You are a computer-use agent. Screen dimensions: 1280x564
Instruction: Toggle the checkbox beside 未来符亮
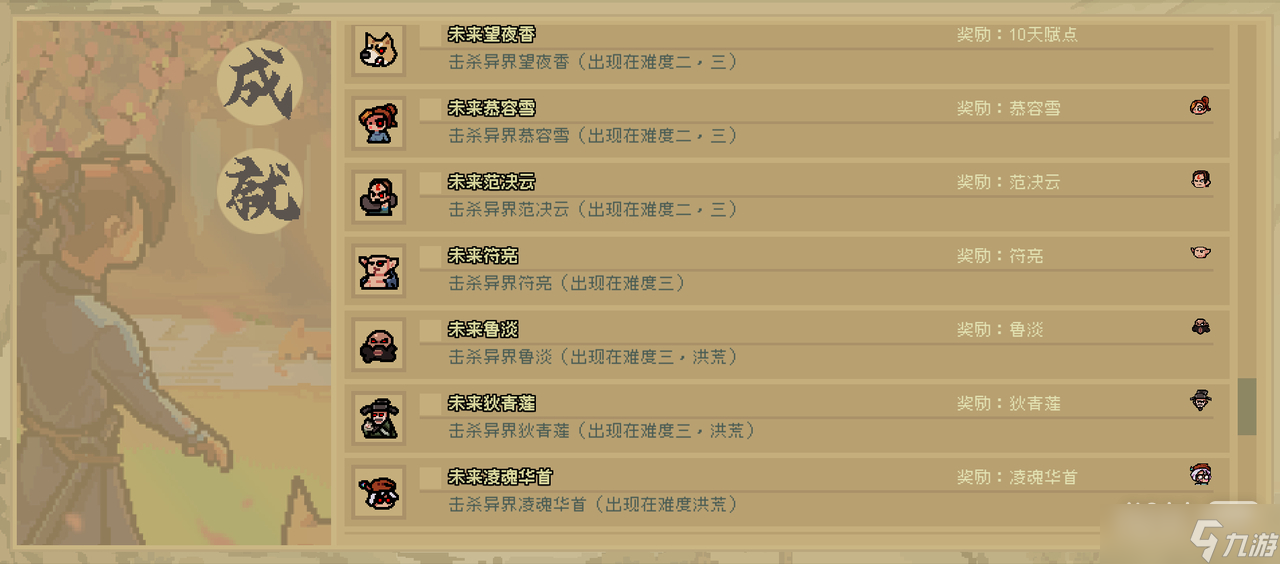click(430, 256)
